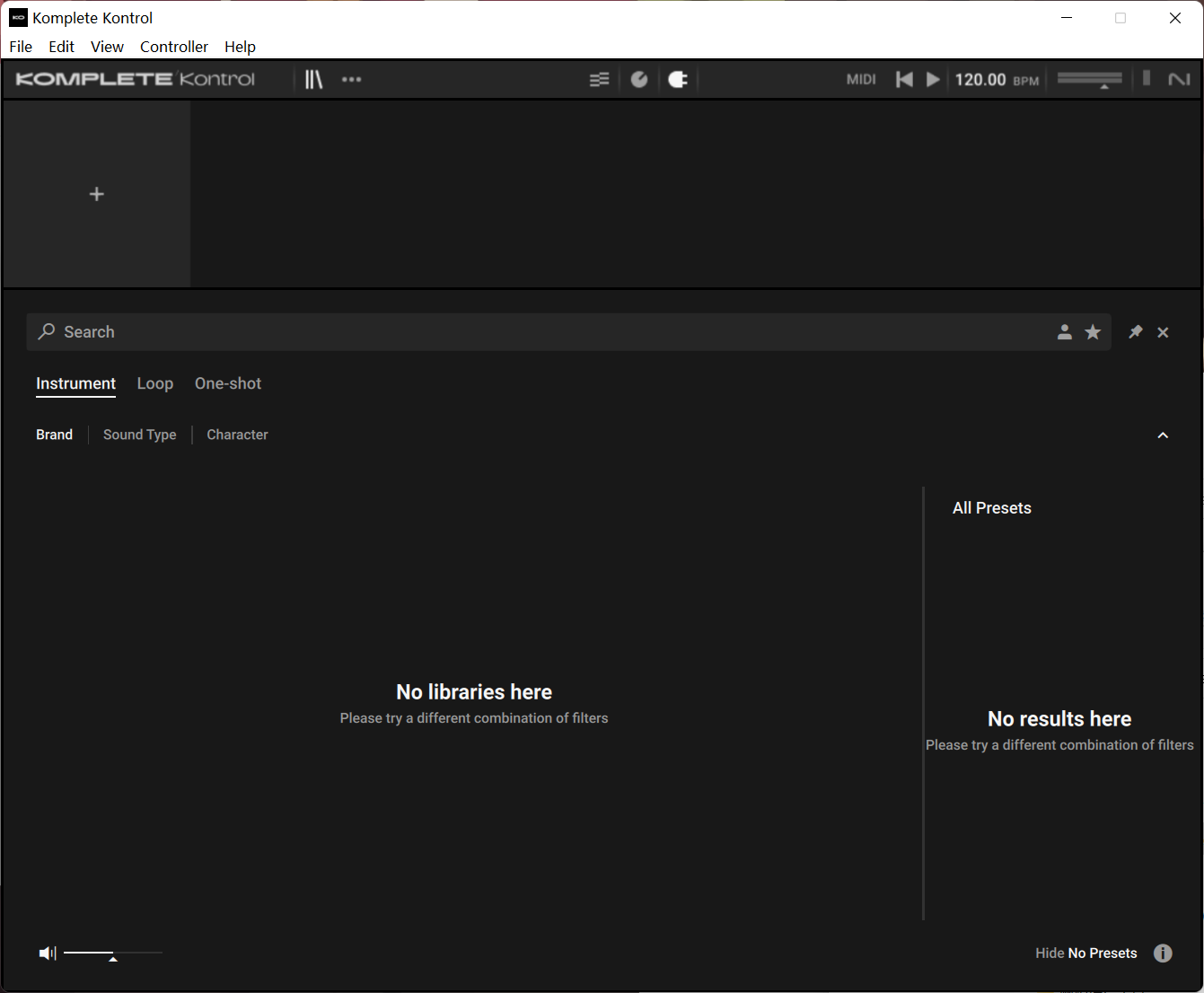Start transport with the Play button
The width and height of the screenshot is (1204, 993).
coord(933,80)
